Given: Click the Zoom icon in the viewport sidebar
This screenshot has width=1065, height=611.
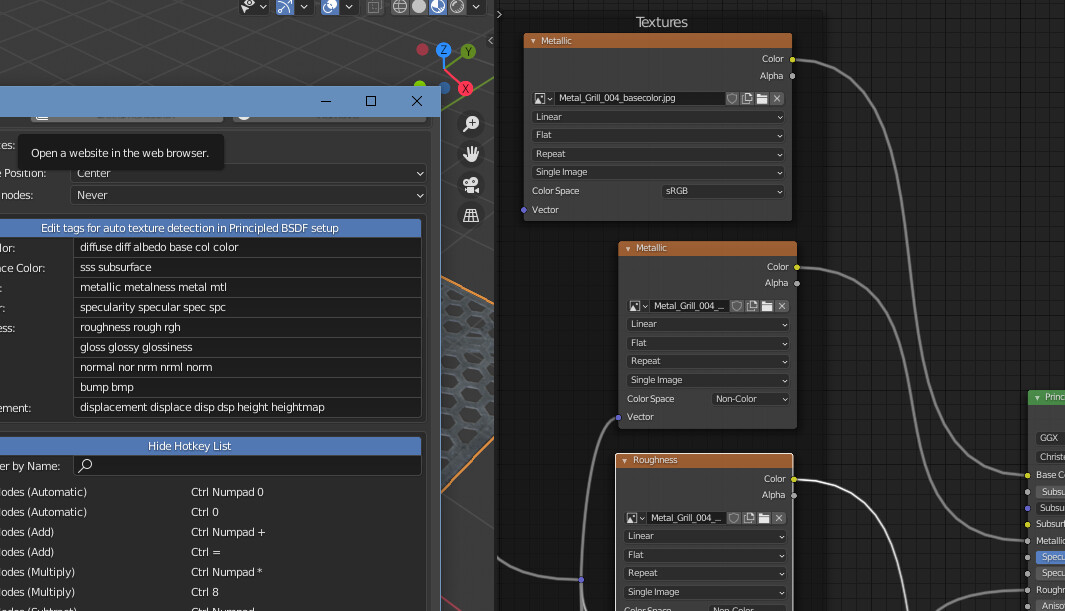Looking at the screenshot, I should pos(470,123).
